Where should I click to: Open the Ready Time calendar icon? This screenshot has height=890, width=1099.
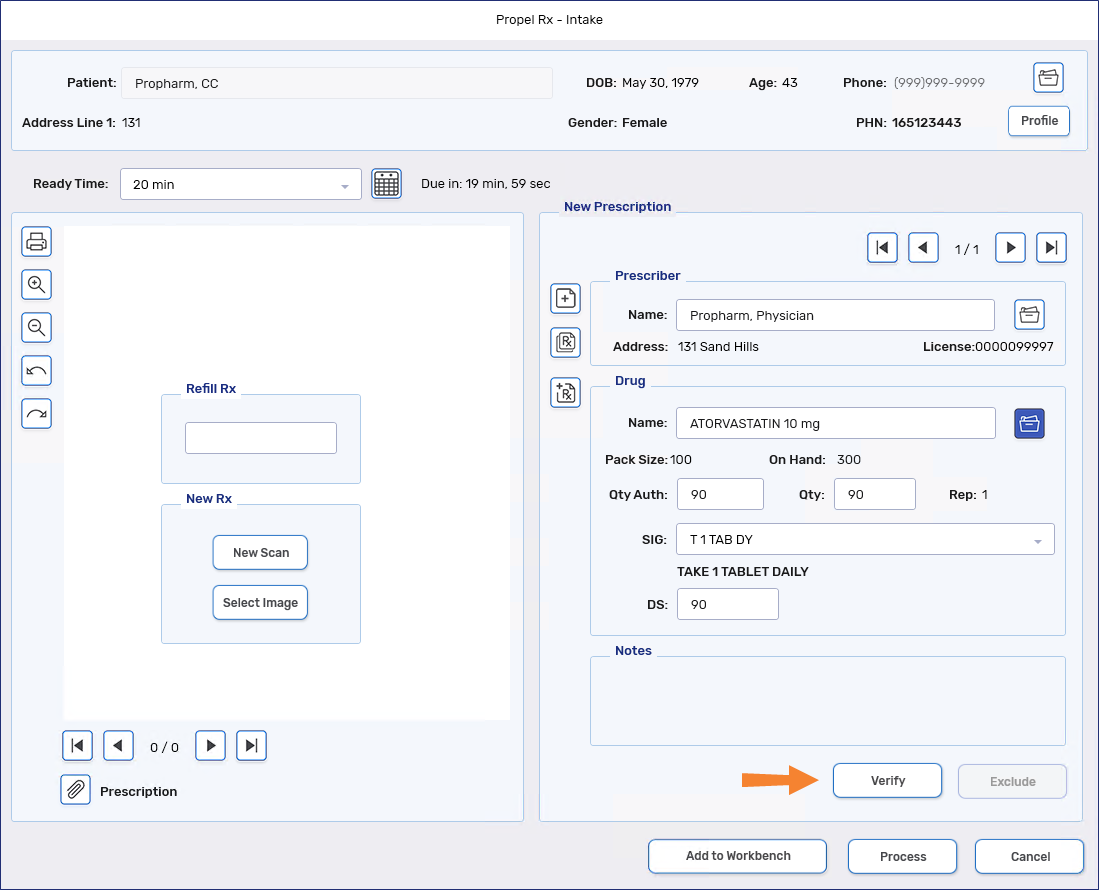click(x=386, y=184)
